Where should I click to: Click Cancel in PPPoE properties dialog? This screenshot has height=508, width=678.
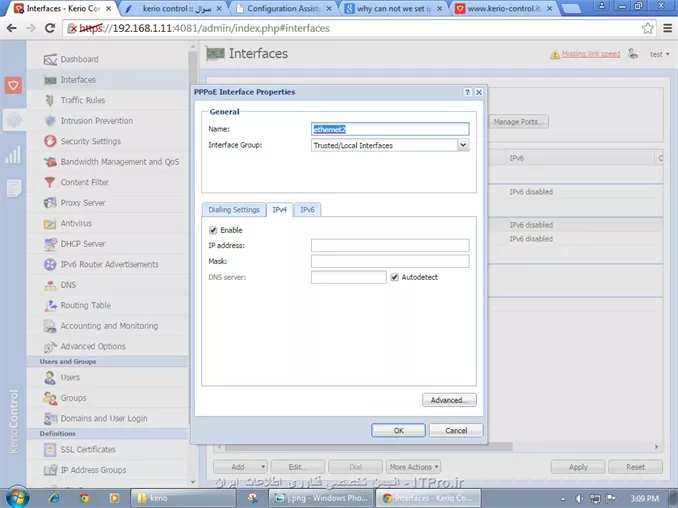[456, 431]
